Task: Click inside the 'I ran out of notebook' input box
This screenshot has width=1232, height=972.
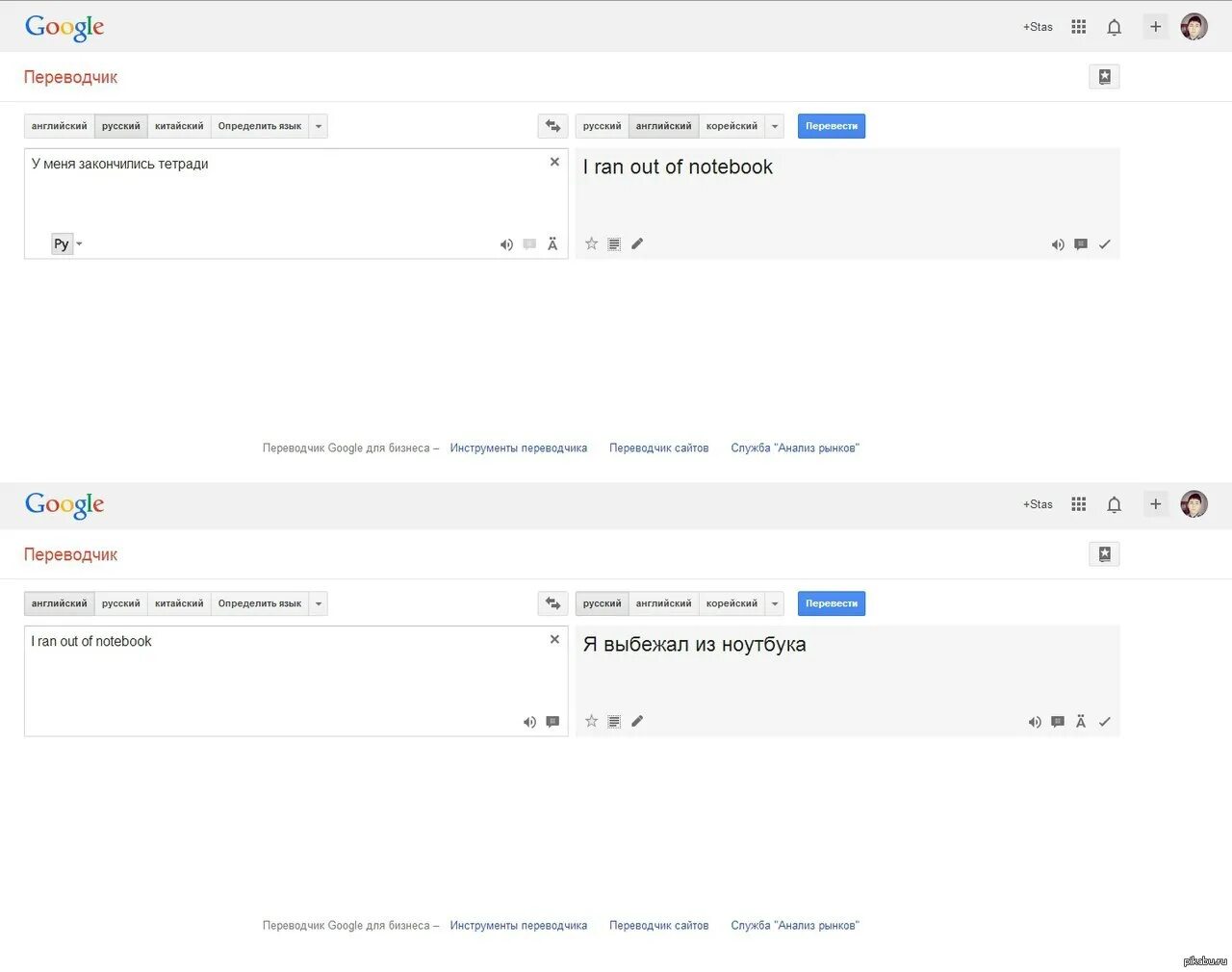Action: coord(296,681)
